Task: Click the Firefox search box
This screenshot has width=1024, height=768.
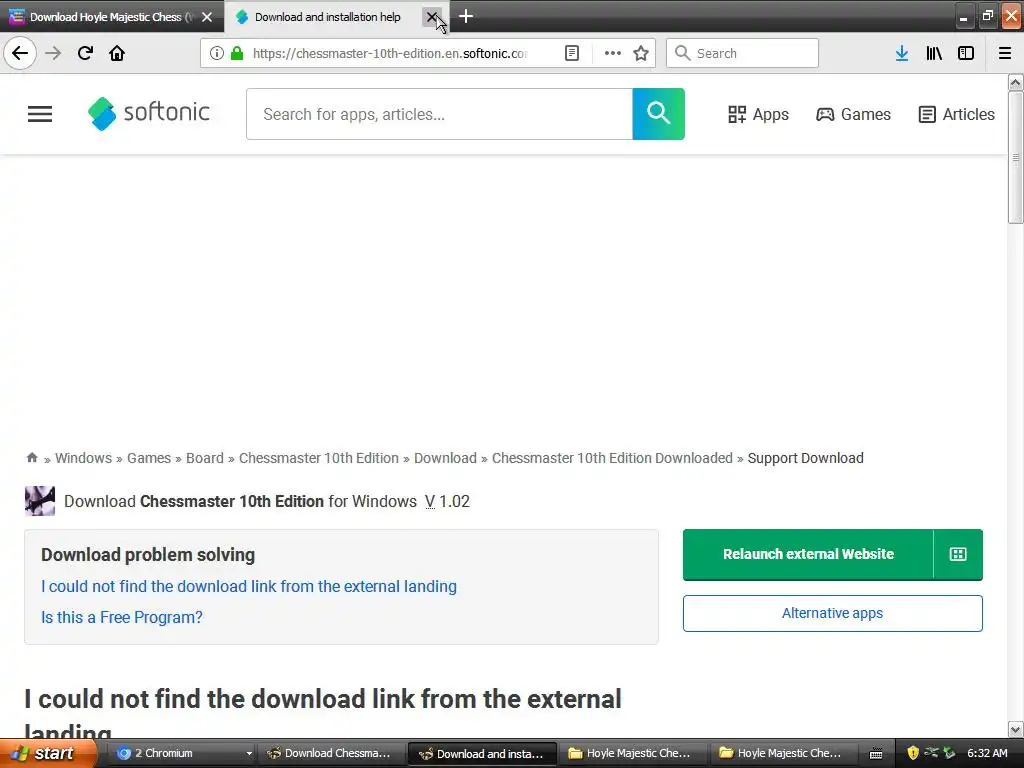Action: tap(742, 53)
